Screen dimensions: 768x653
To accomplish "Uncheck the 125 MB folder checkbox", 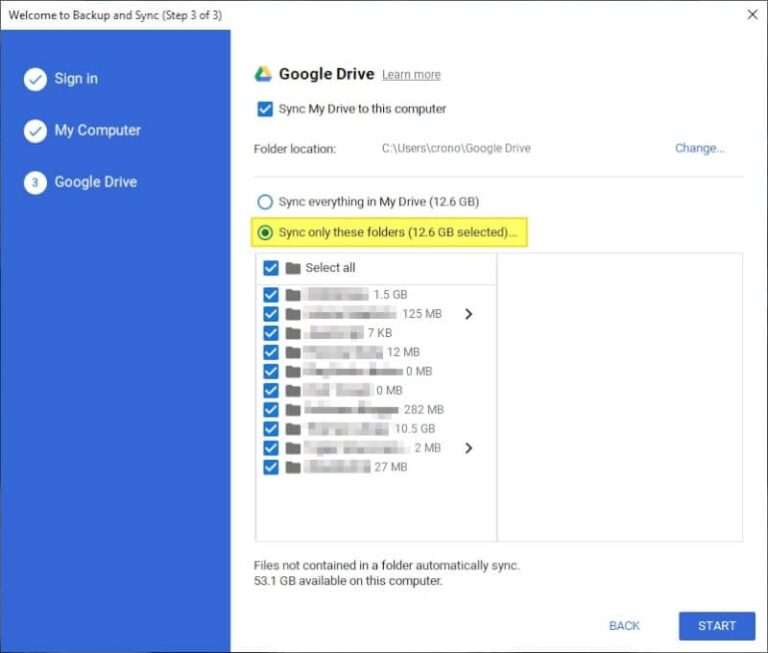I will (271, 314).
